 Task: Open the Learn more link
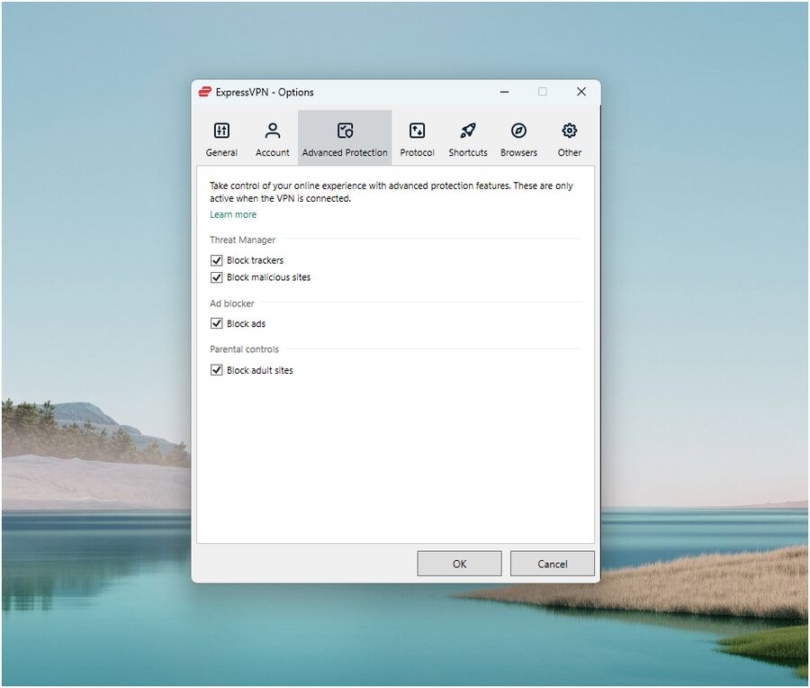233,214
